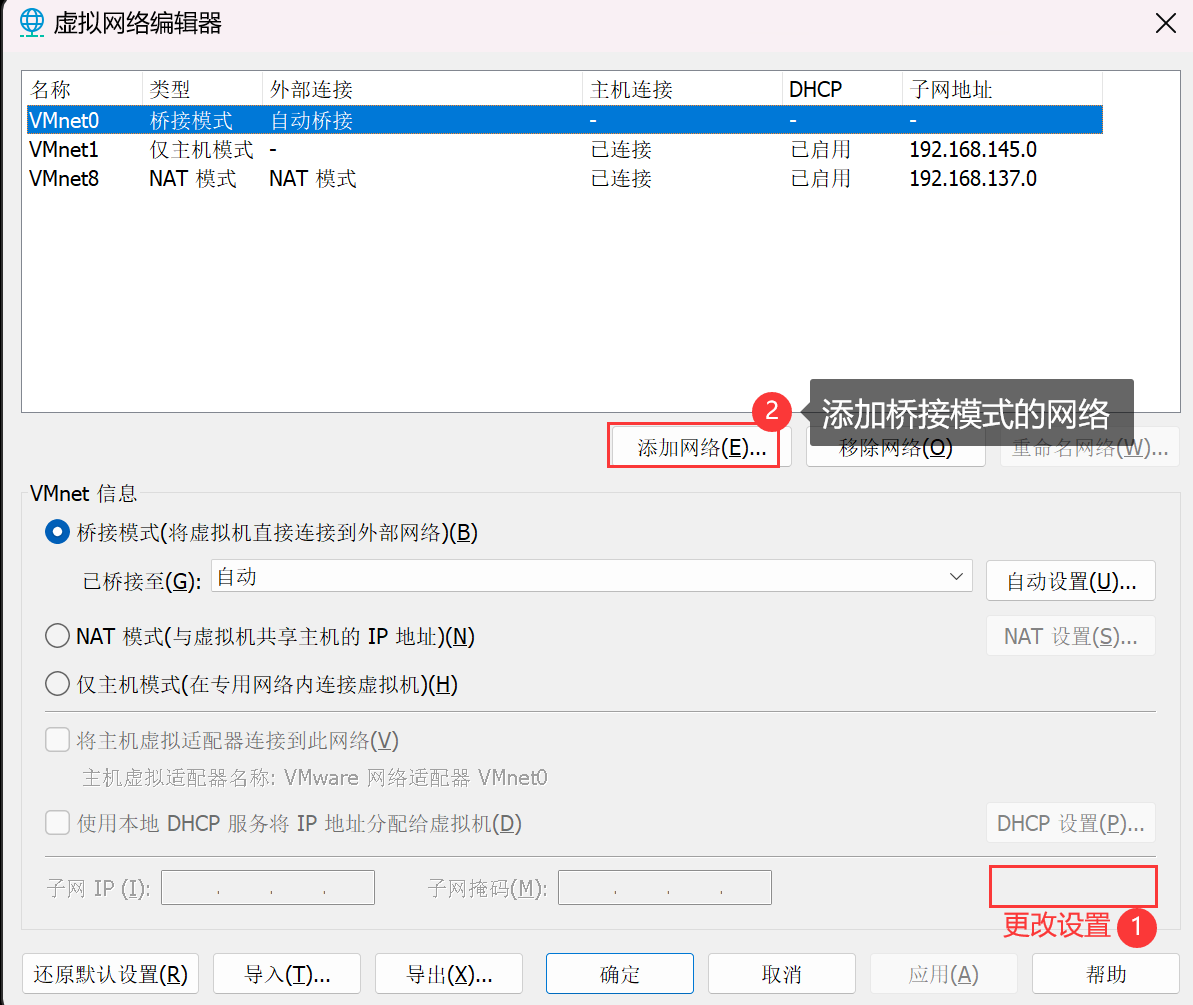Click the DHCP 设置(P)... button
The width and height of the screenshot is (1193, 1005).
1071,823
